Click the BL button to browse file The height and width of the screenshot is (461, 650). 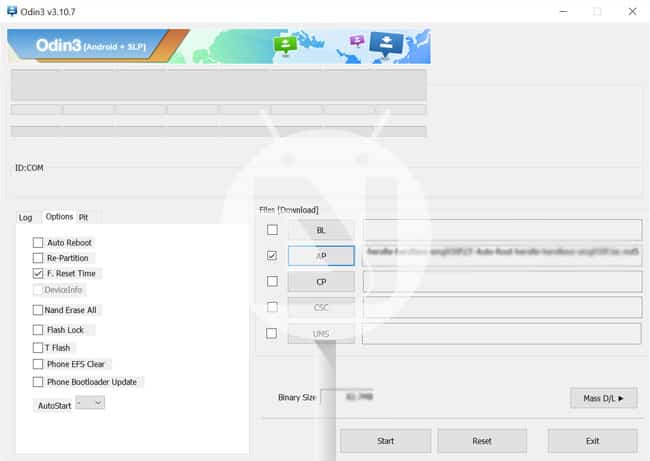tap(321, 230)
